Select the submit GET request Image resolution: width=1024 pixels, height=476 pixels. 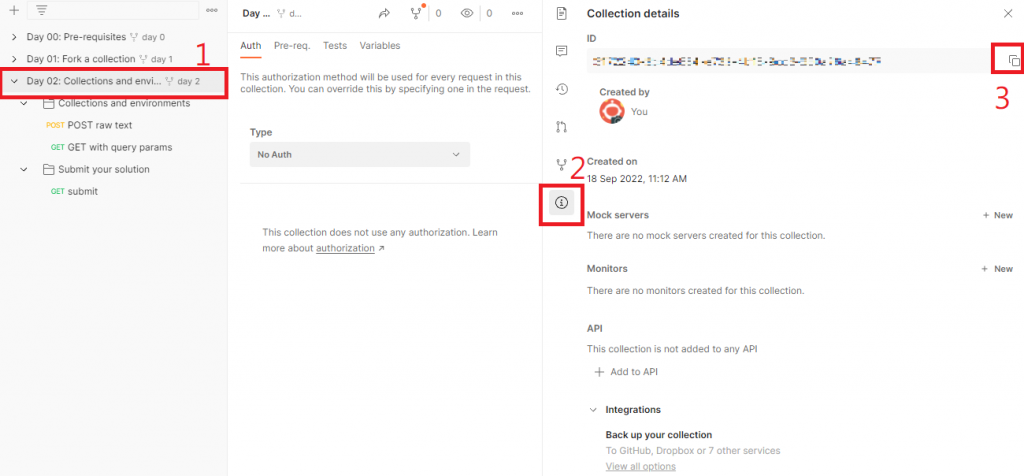click(74, 191)
